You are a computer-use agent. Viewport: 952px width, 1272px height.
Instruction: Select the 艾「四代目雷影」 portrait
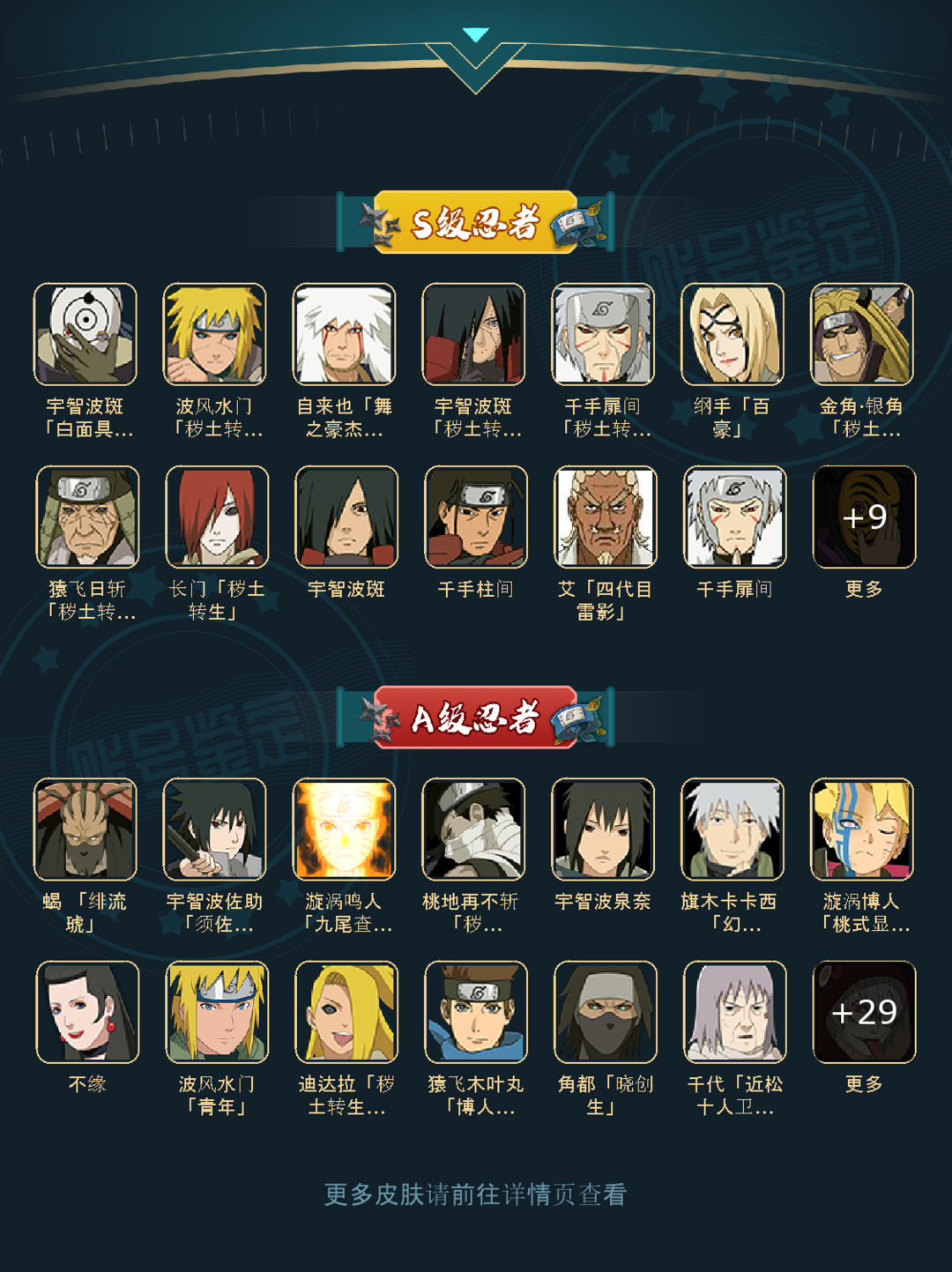(x=605, y=517)
